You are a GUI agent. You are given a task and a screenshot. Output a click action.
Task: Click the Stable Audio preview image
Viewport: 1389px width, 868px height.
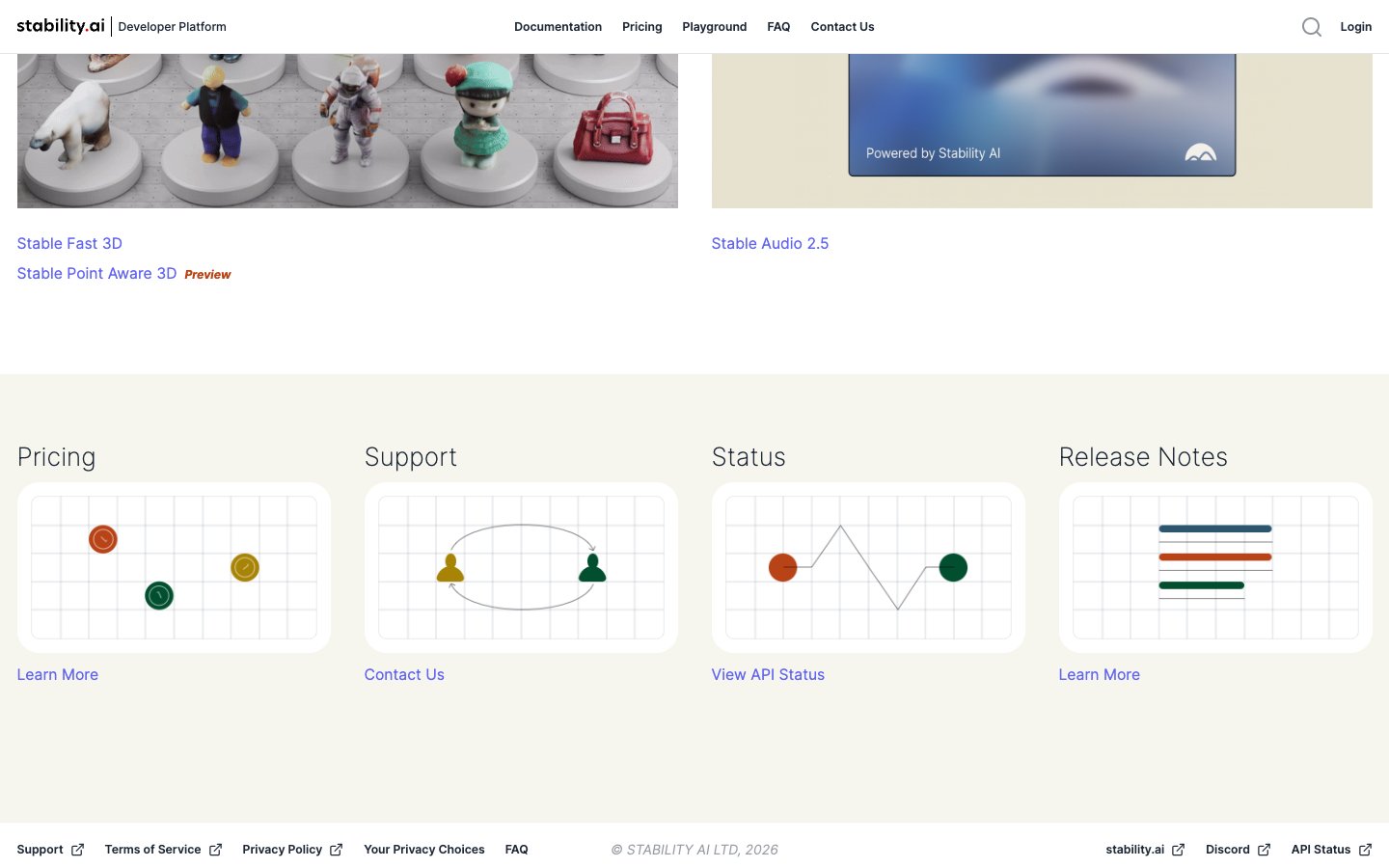coord(1042,130)
